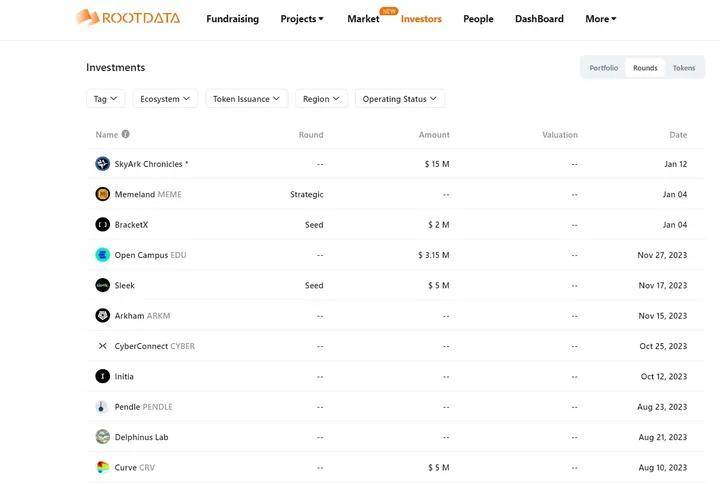Open the Ecosystem filter dropdown
720x484 pixels.
click(165, 99)
